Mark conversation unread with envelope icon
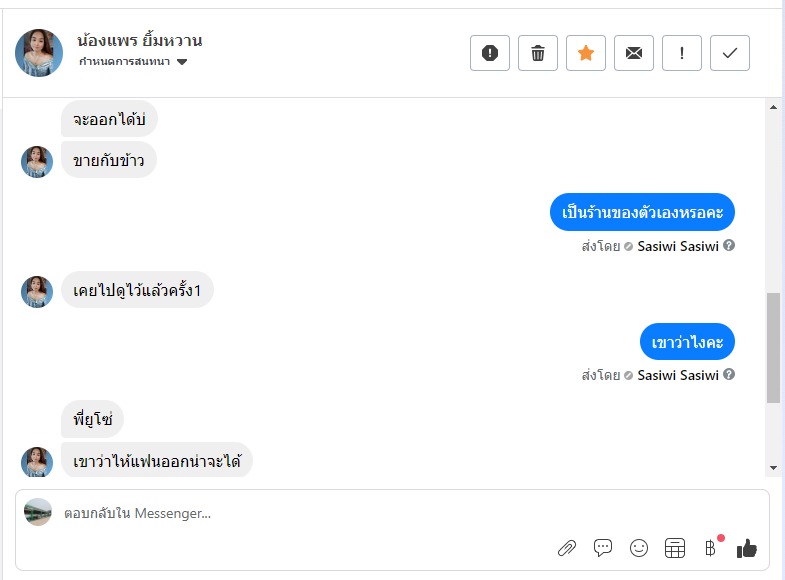The height and width of the screenshot is (580, 785). click(634, 53)
